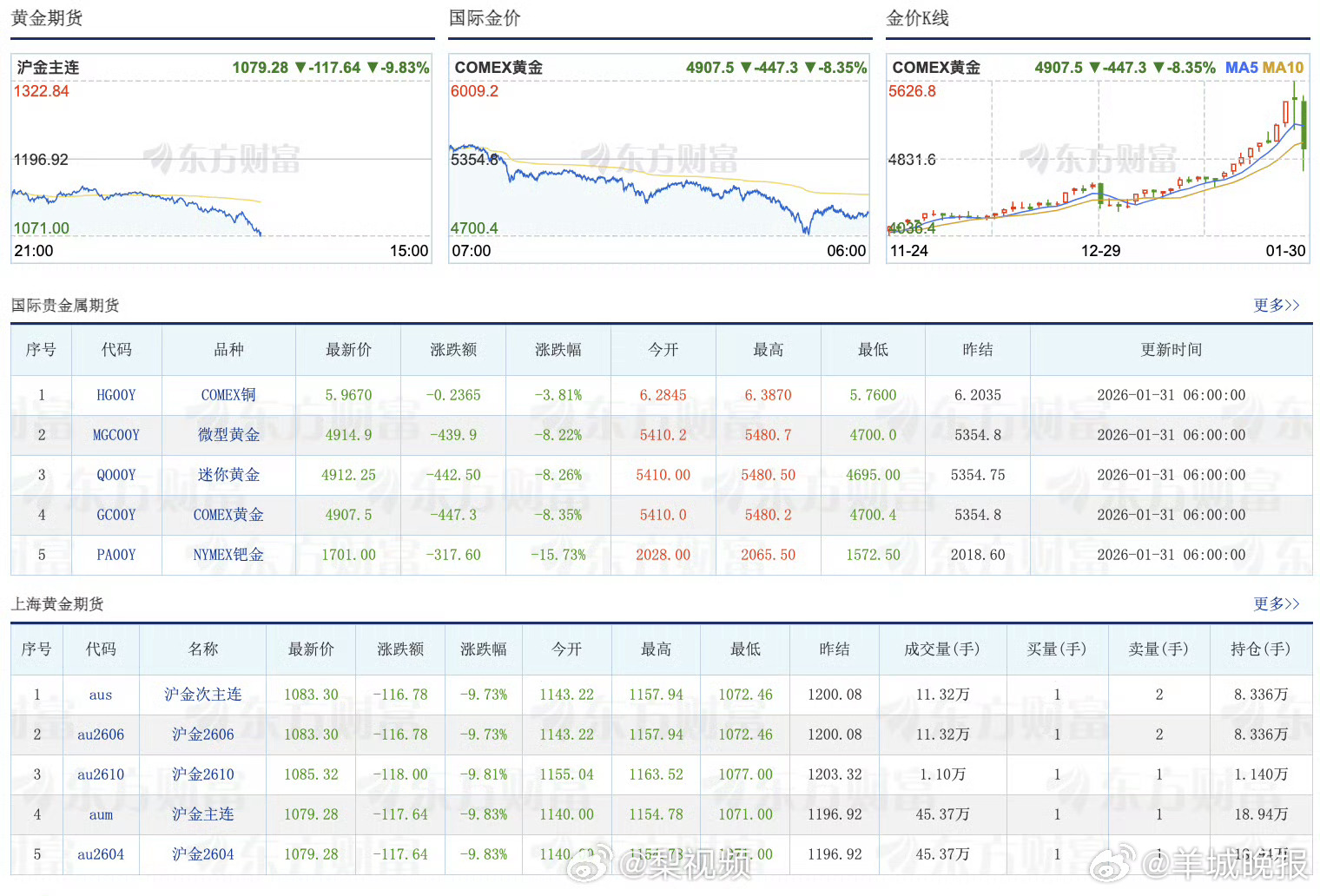Click the 迷你黄金 Q00OY code
Screen dimensions: 1320x896
(116, 474)
